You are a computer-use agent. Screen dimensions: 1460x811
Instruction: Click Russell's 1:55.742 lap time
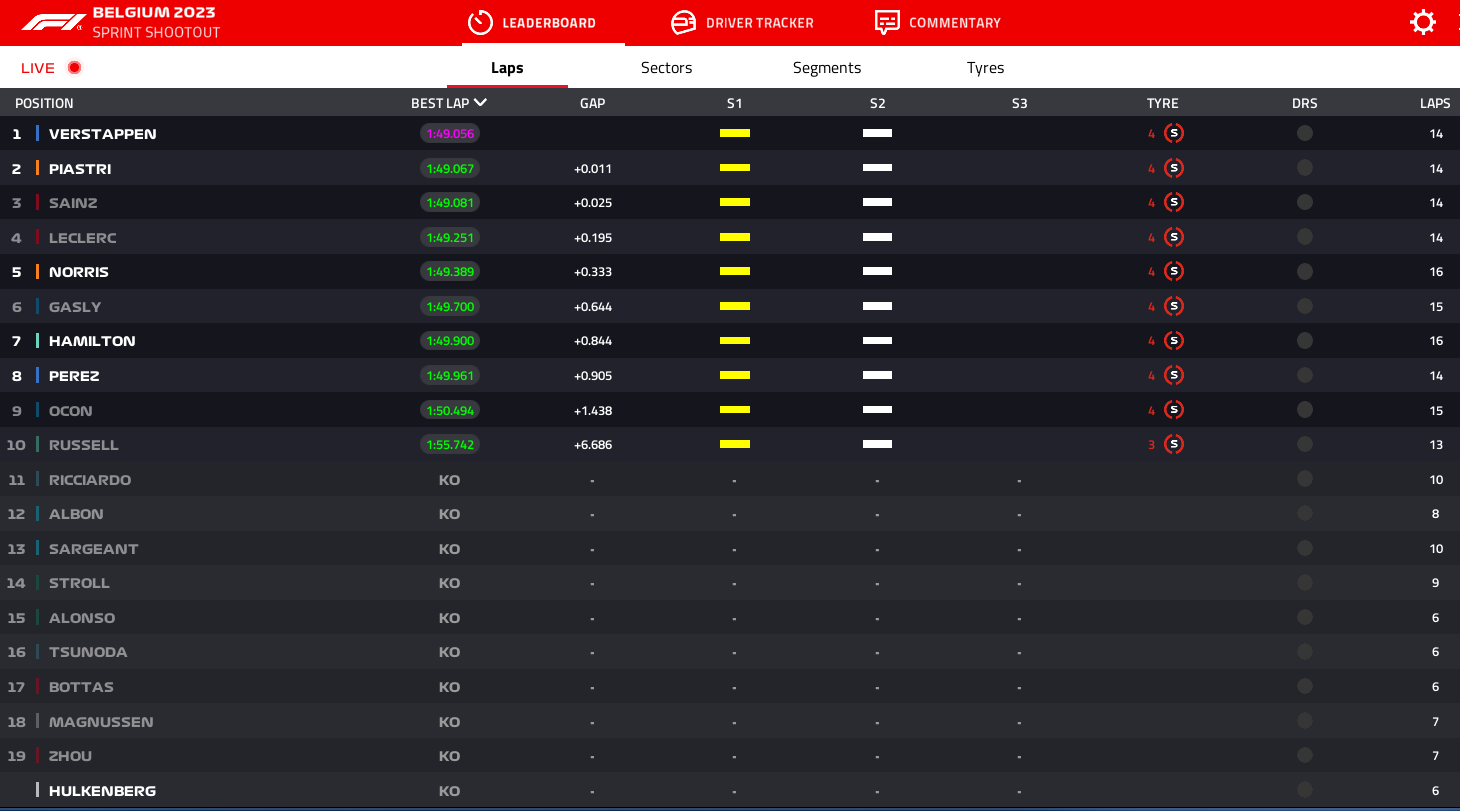pos(450,444)
